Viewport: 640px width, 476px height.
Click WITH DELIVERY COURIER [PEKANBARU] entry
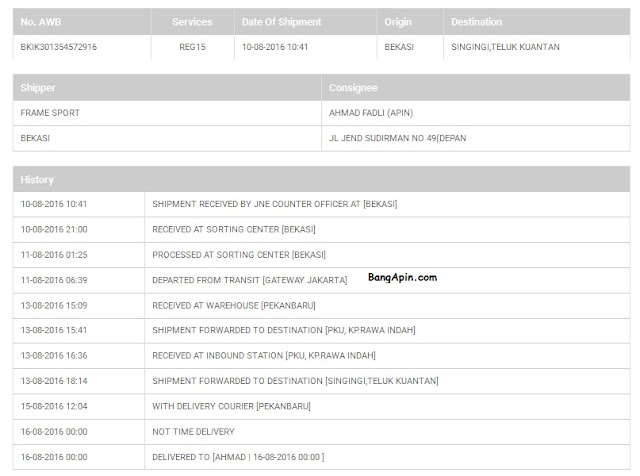click(231, 406)
